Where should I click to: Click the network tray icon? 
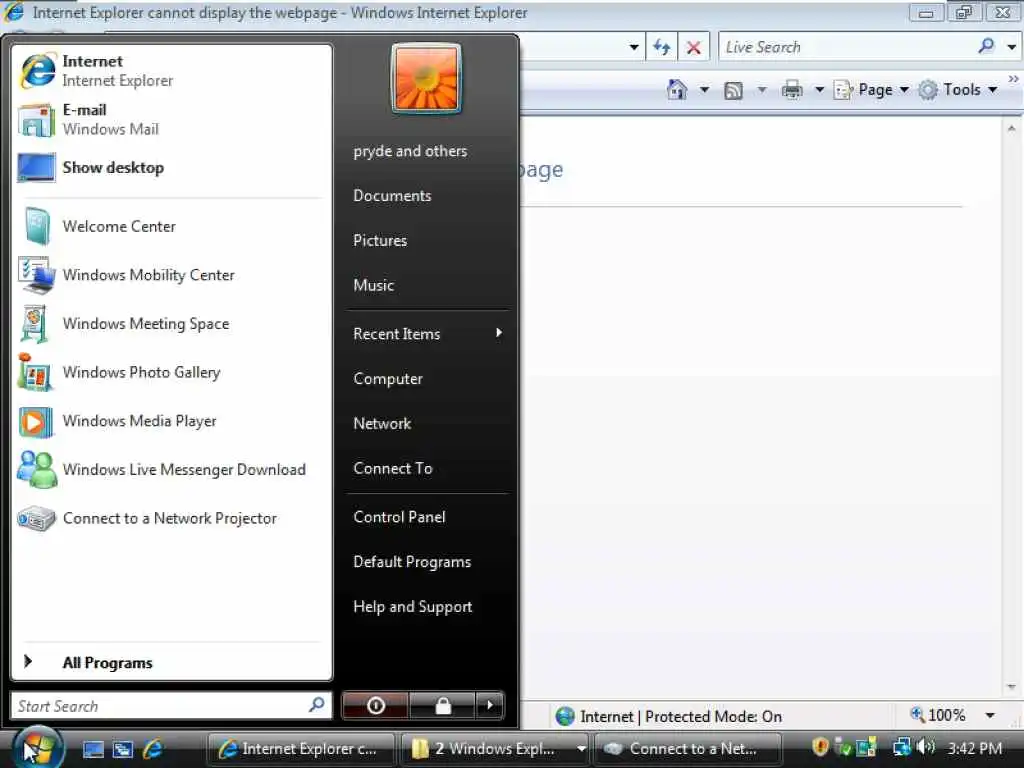(x=902, y=746)
